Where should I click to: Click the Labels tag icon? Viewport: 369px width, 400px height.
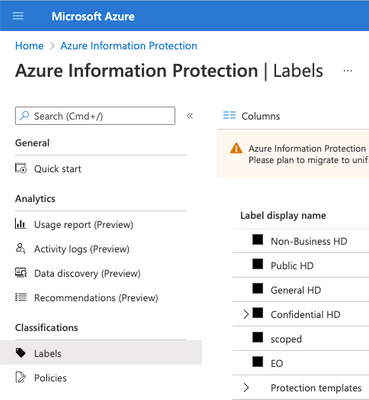click(21, 353)
